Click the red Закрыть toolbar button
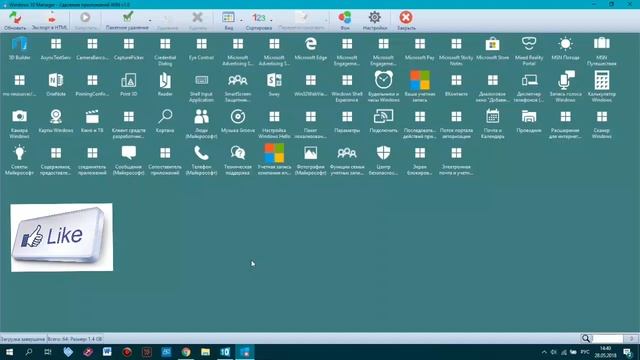Viewport: 640px width, 360px height. [x=406, y=20]
